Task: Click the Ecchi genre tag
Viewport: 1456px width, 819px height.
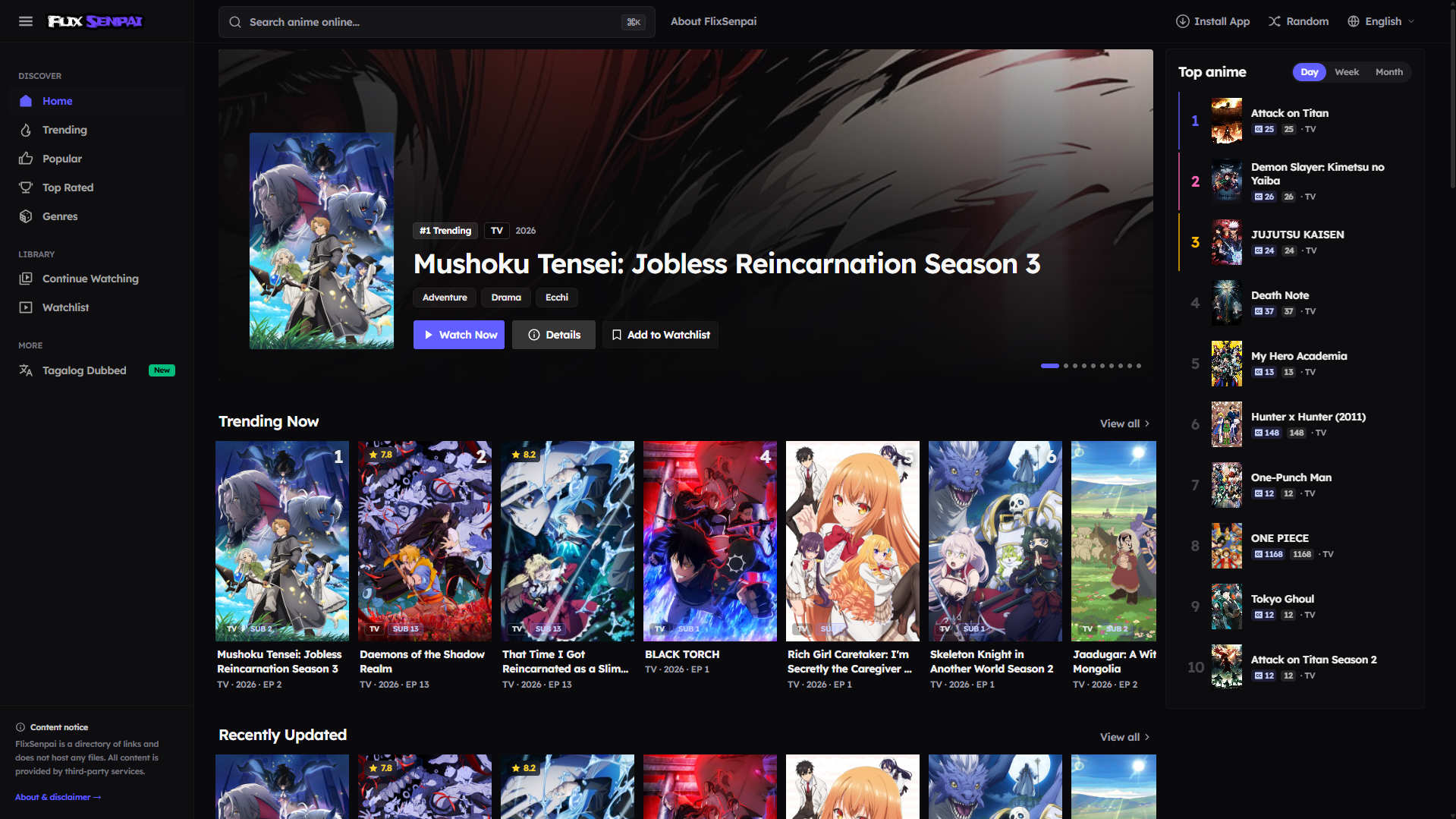Action: pyautogui.click(x=557, y=298)
